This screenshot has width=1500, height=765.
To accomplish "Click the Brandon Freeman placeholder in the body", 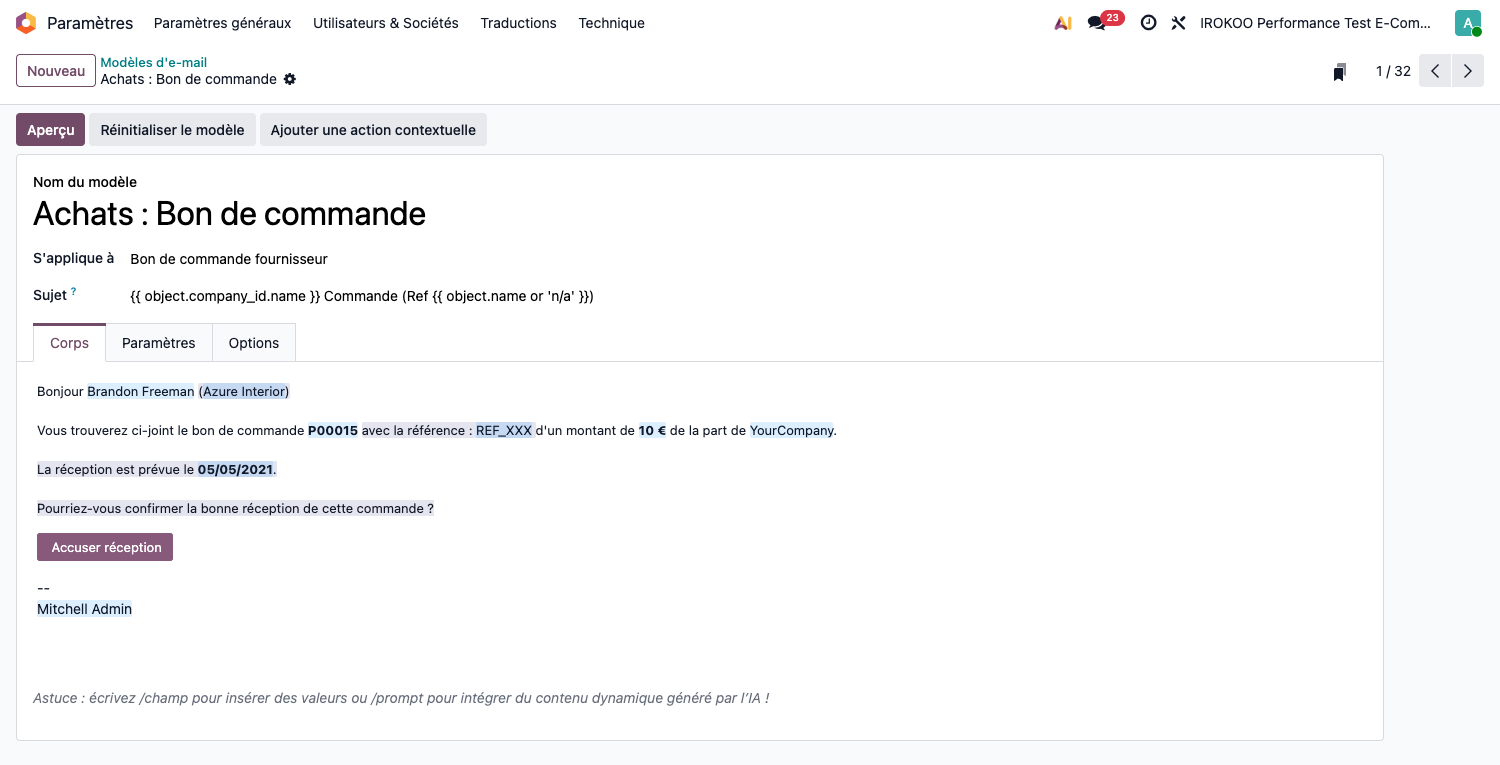I will click(141, 391).
